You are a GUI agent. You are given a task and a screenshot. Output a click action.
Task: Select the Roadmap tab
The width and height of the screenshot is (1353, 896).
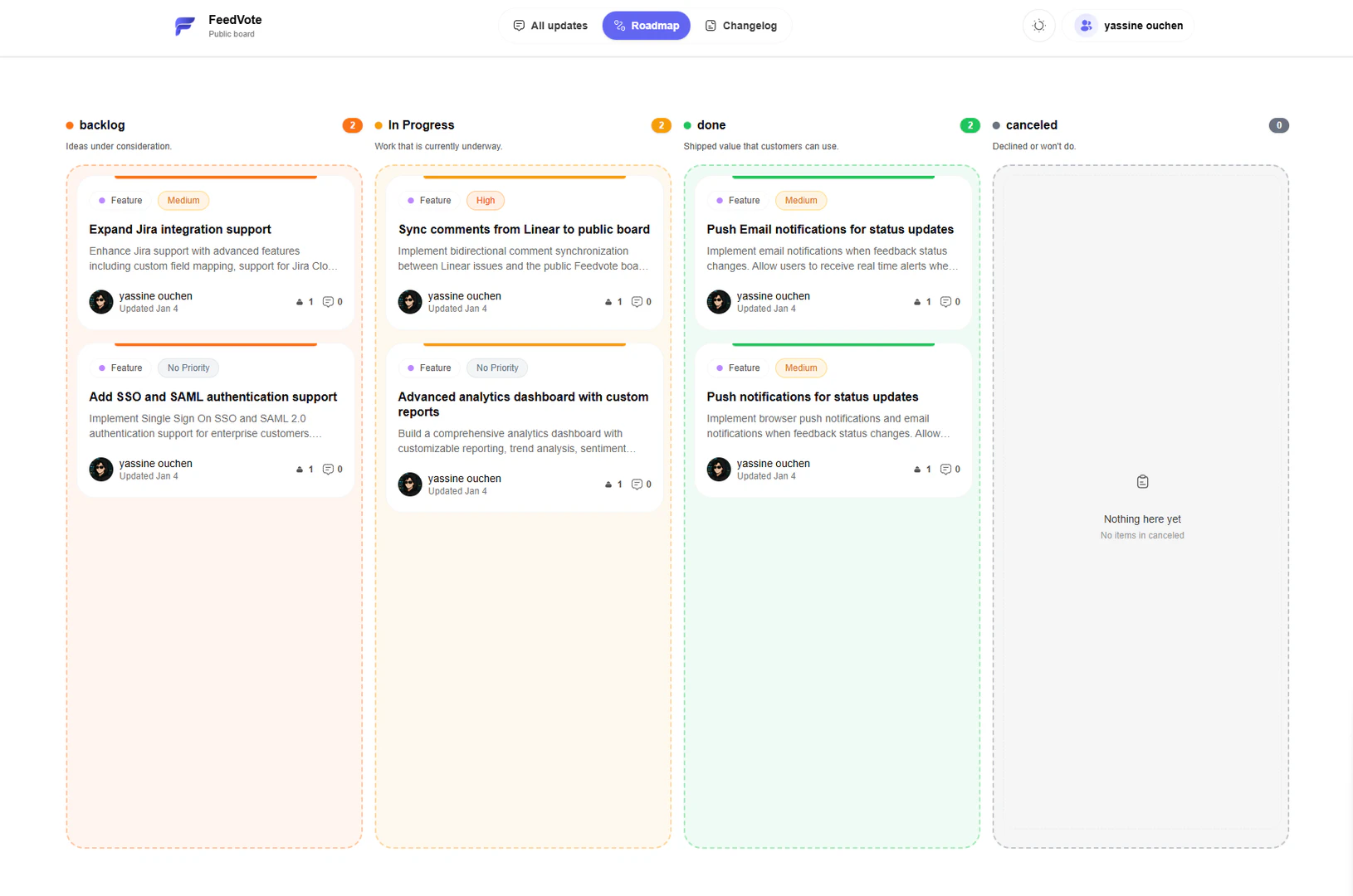[646, 26]
